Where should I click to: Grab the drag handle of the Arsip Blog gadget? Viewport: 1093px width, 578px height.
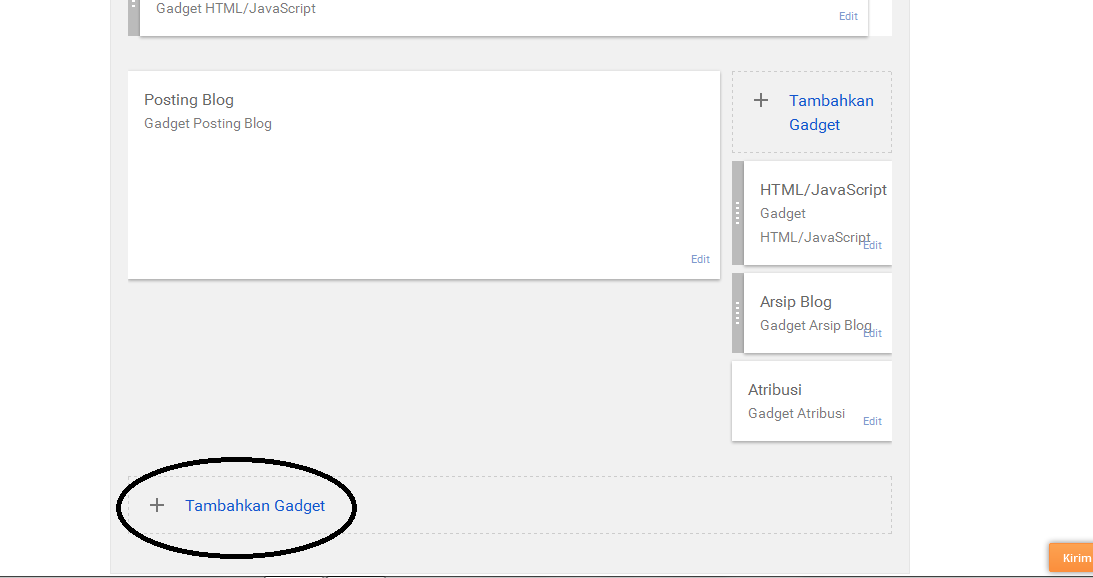pos(737,313)
